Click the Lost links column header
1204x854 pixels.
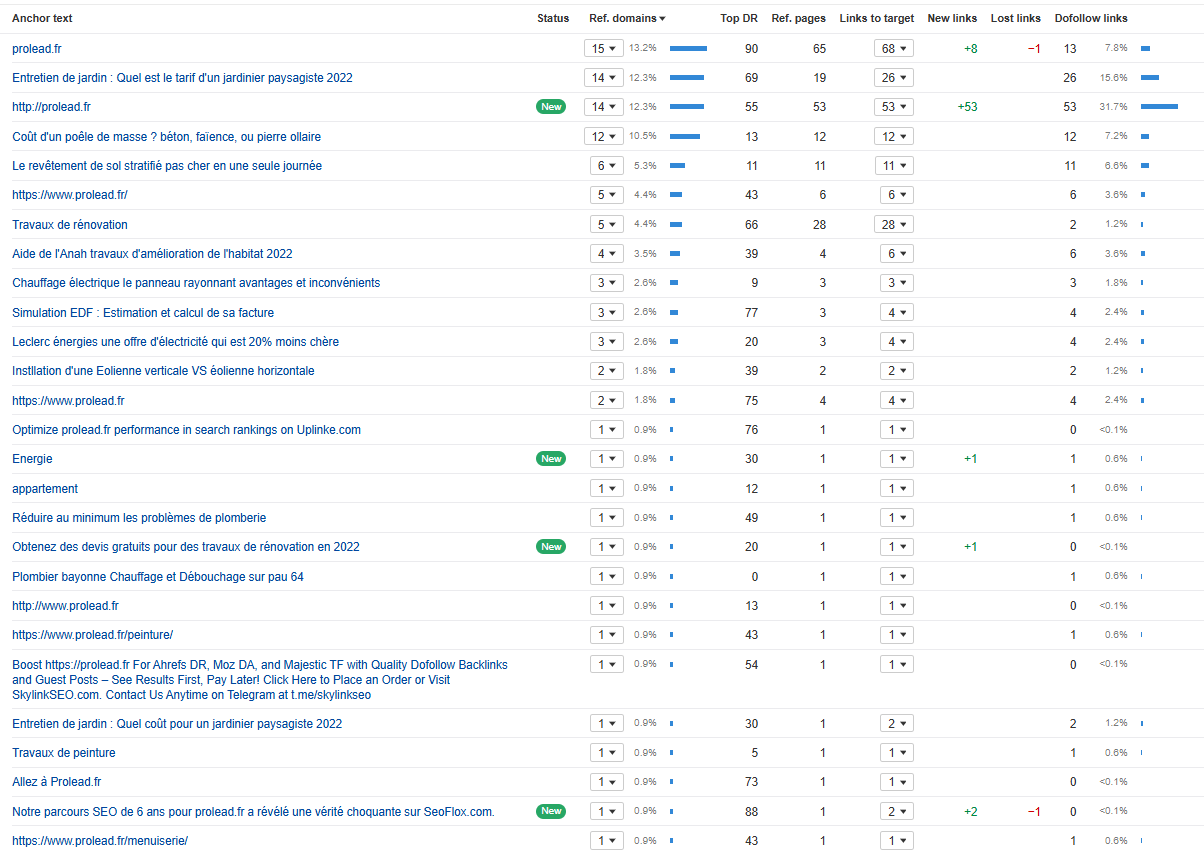point(1015,19)
